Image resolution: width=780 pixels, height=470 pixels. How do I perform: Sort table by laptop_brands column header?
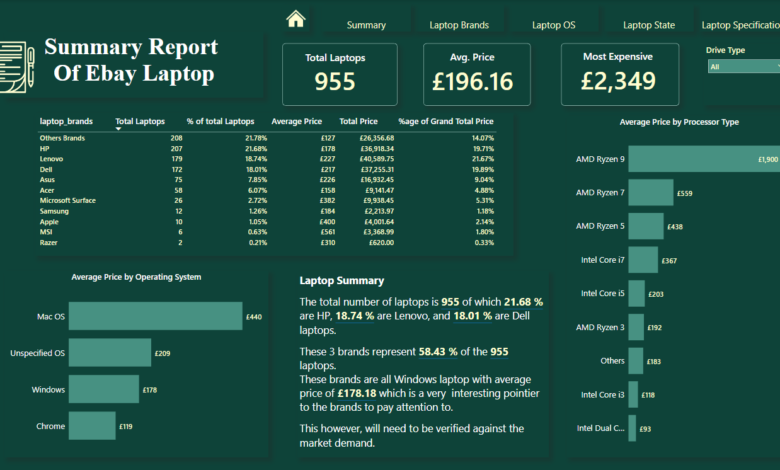click(66, 121)
